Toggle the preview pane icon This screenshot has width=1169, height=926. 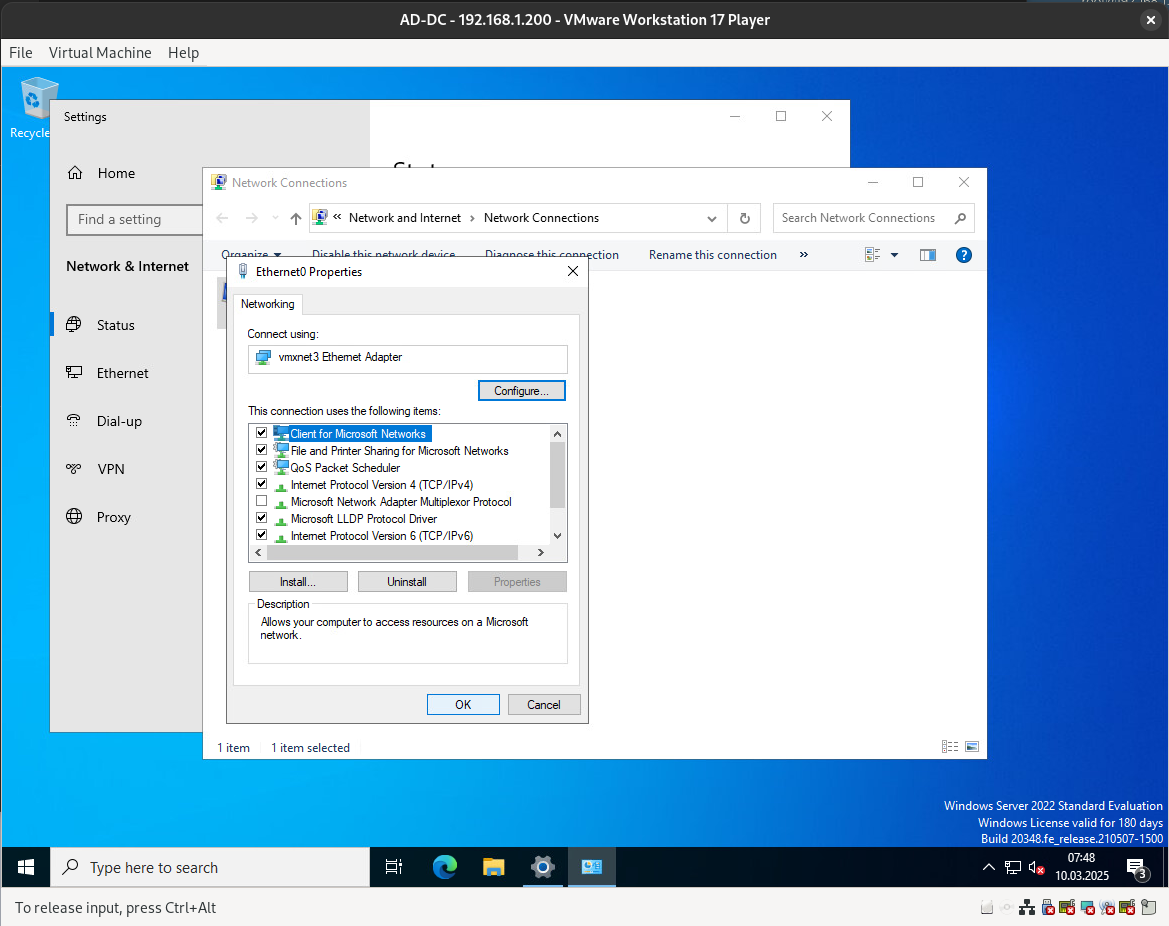coord(928,255)
